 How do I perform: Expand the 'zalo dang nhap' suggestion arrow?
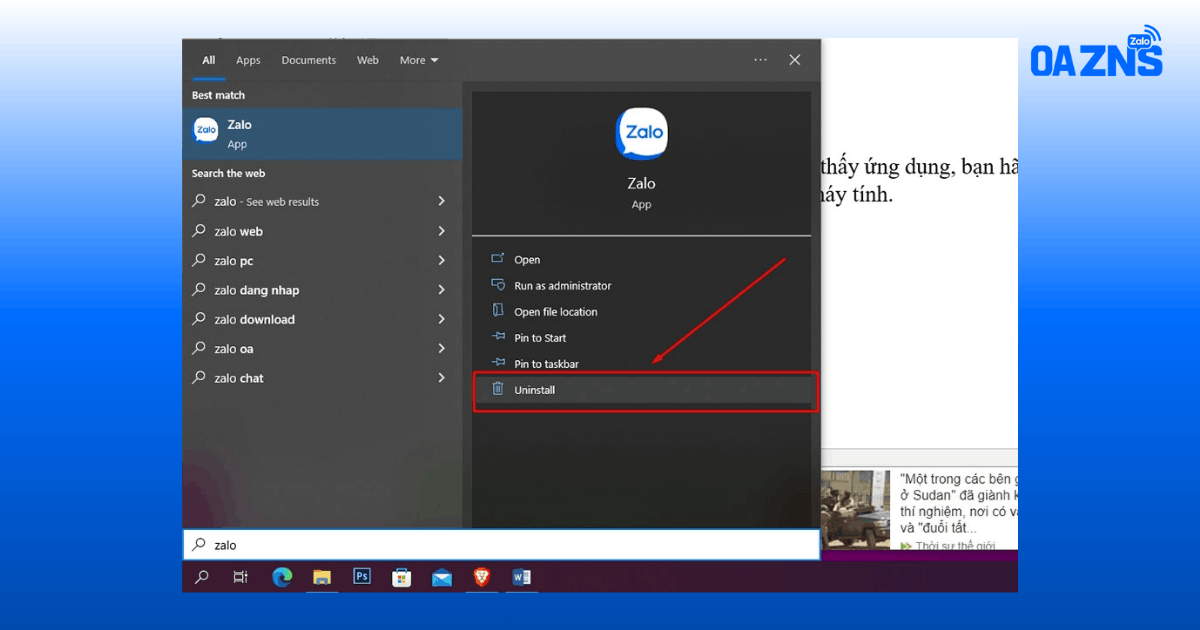tap(441, 290)
